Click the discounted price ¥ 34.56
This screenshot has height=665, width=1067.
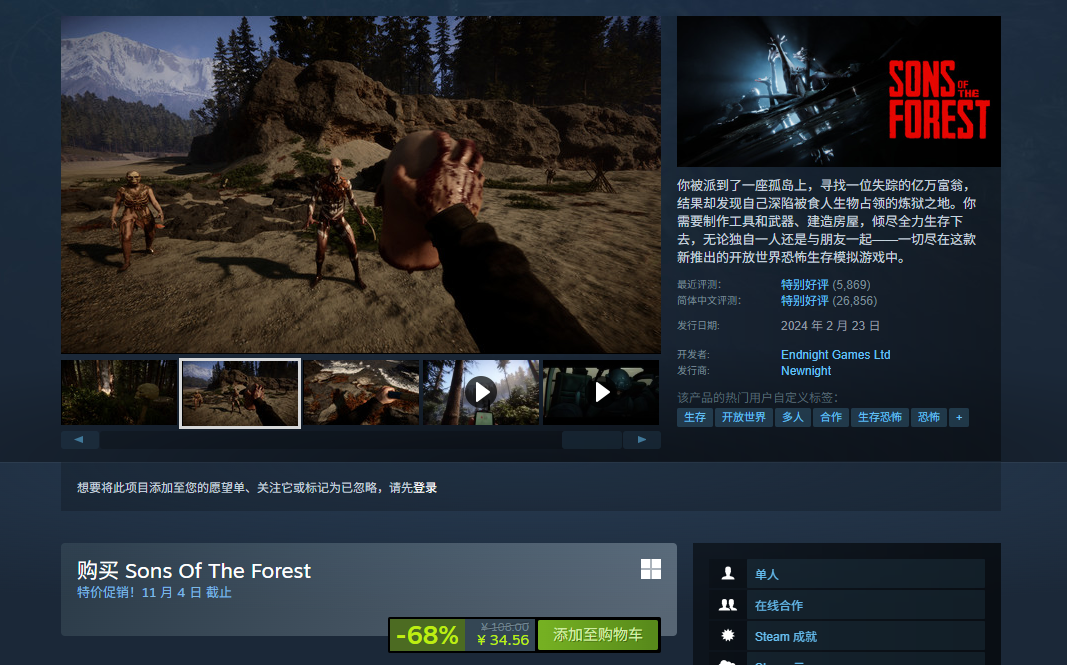click(503, 640)
